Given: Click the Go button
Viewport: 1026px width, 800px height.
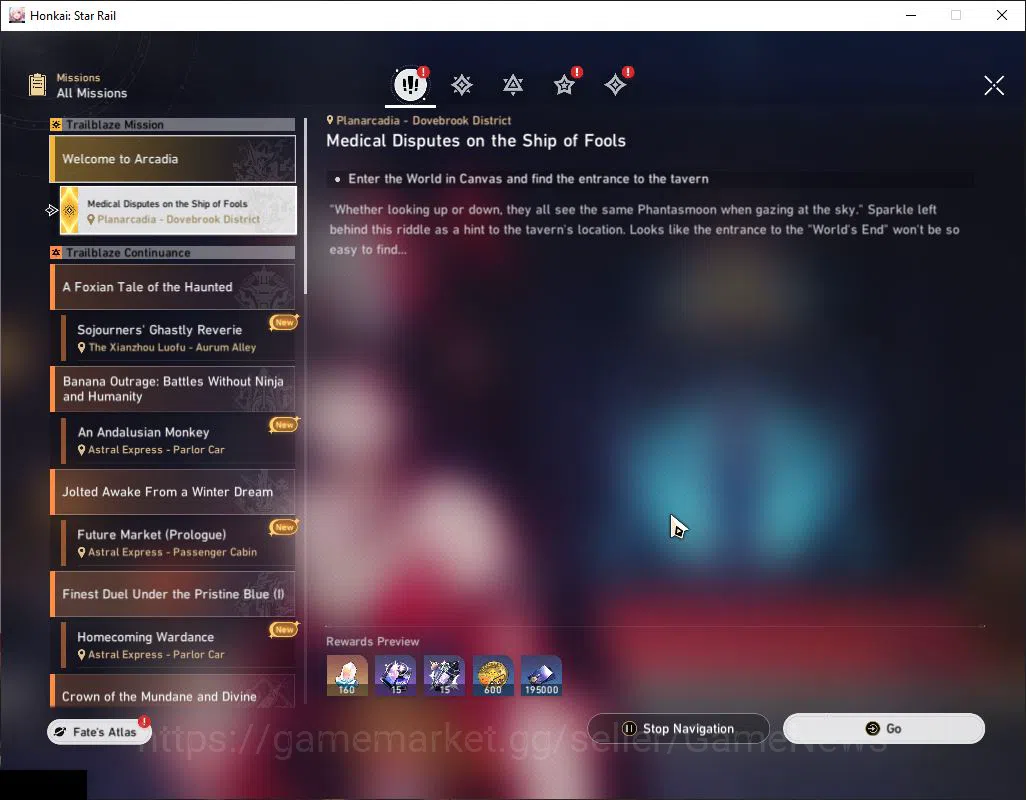Looking at the screenshot, I should 883,728.
